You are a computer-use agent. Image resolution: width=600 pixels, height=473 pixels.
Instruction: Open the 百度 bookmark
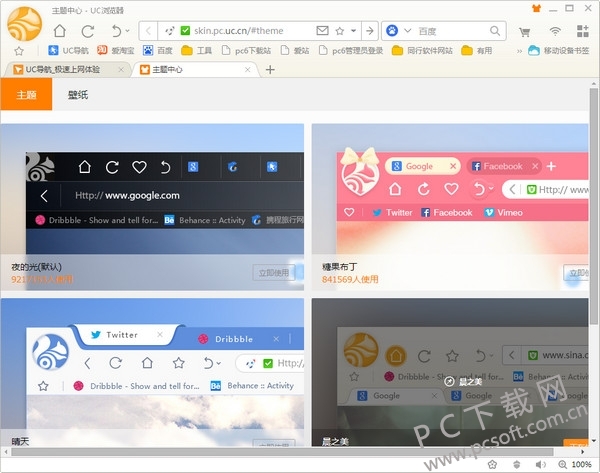pos(158,50)
